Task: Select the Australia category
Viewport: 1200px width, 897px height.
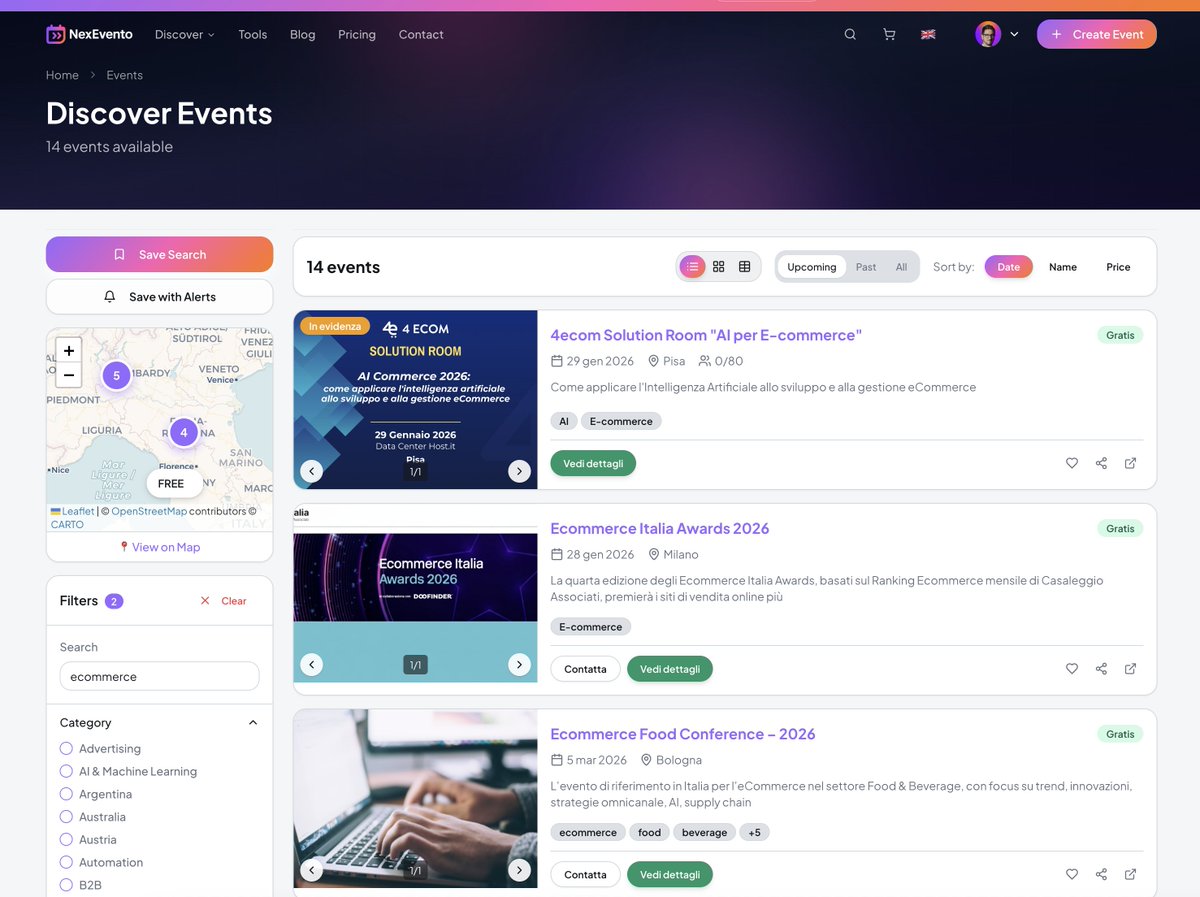Action: 92,817
